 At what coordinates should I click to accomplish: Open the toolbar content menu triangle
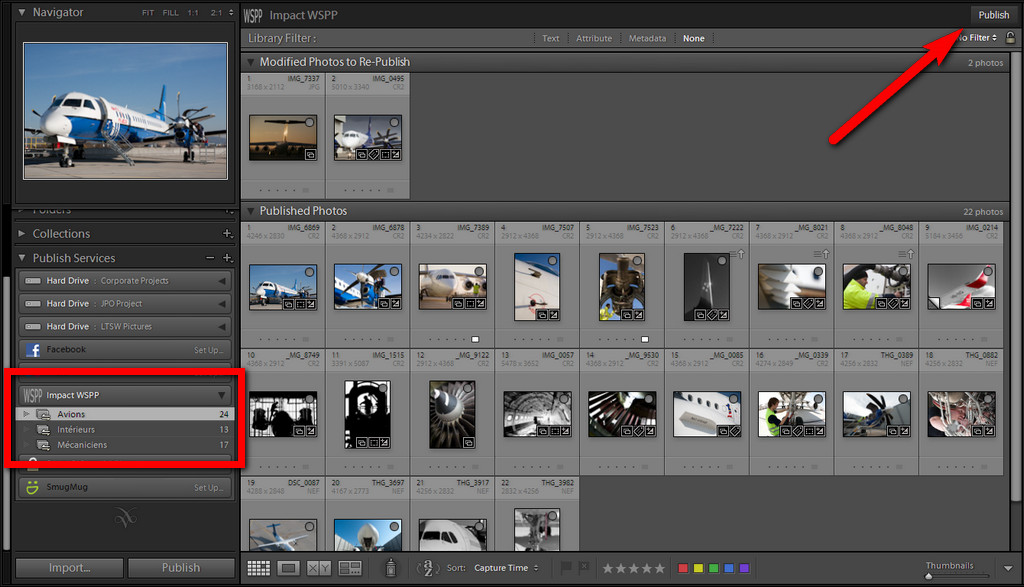pyautogui.click(x=1008, y=569)
